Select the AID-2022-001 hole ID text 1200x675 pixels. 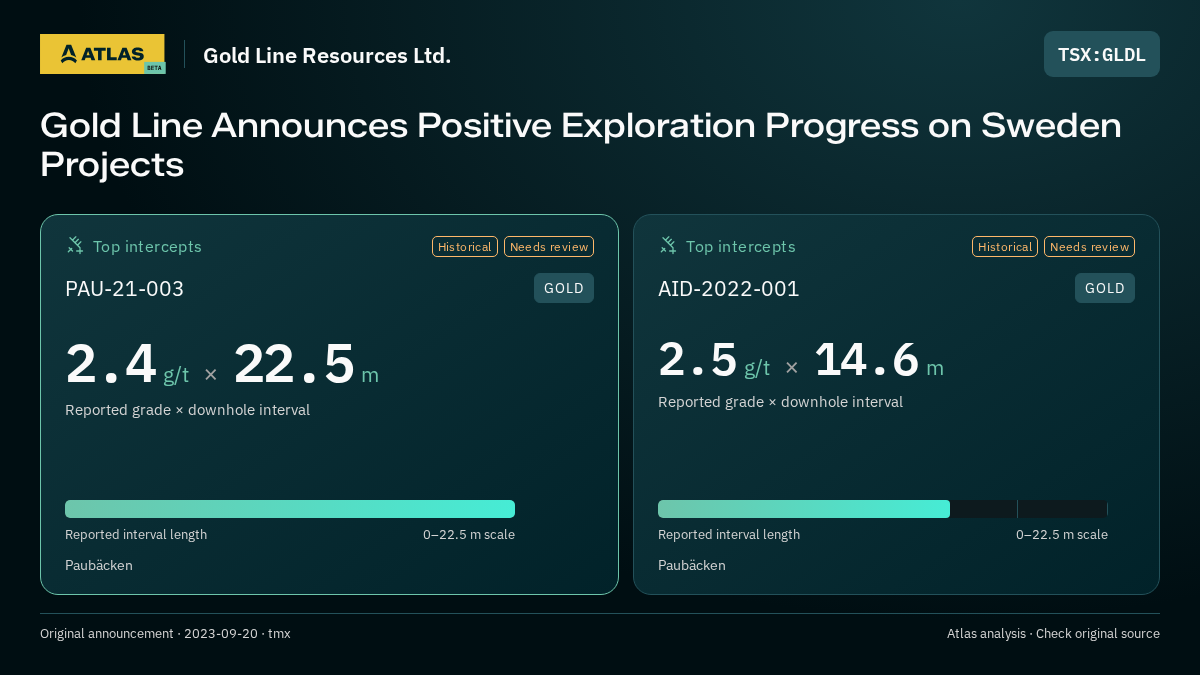(x=729, y=289)
